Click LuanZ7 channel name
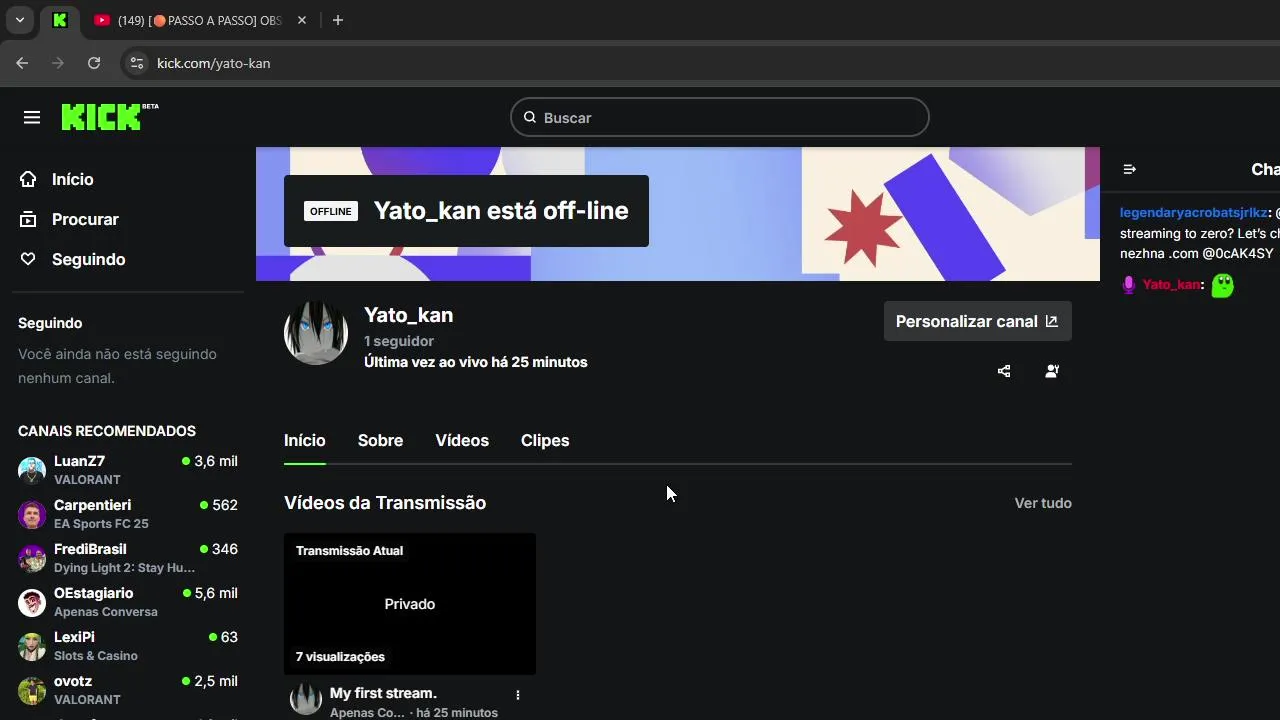This screenshot has height=720, width=1280. pyautogui.click(x=79, y=461)
